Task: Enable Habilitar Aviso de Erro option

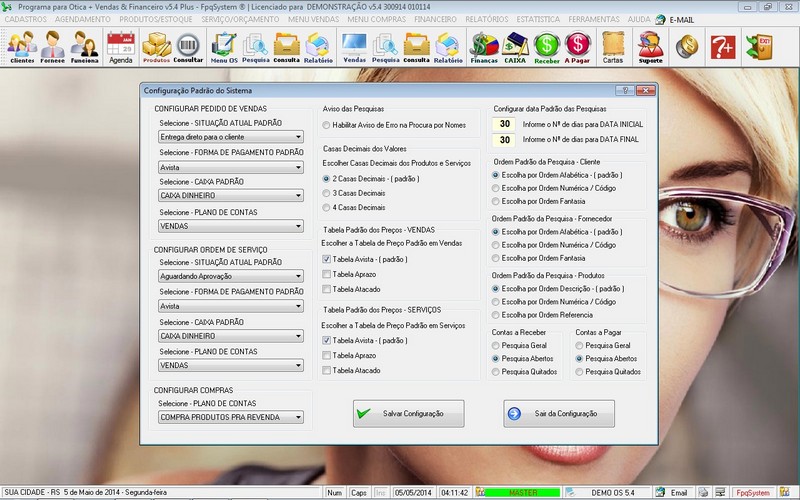Action: tap(327, 125)
